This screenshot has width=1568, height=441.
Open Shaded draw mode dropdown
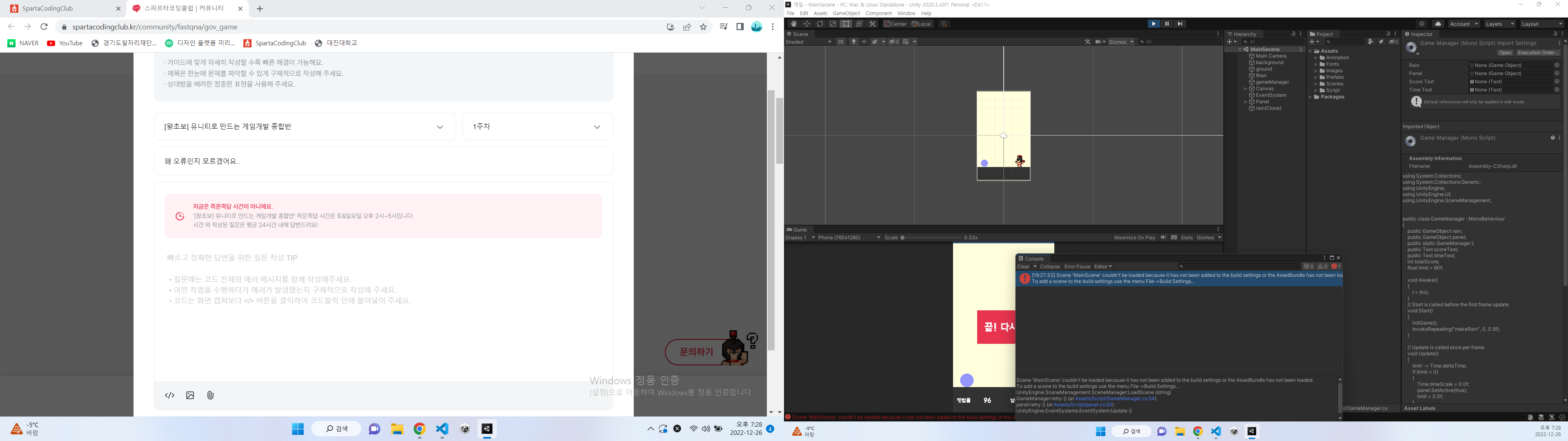click(808, 42)
